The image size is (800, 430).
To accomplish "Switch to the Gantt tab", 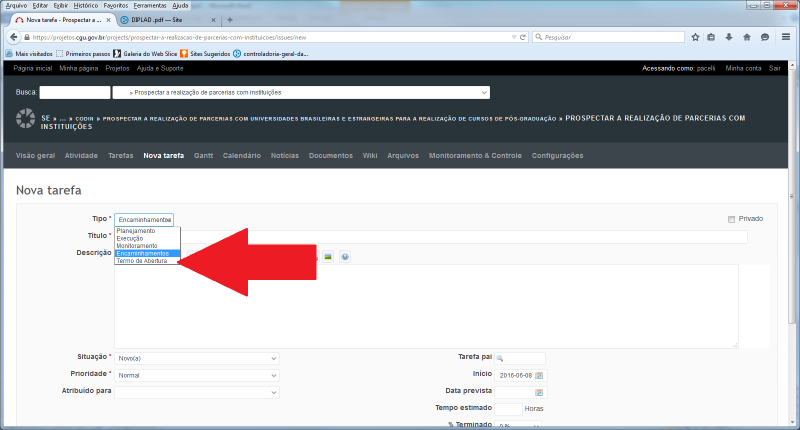I will click(x=203, y=156).
